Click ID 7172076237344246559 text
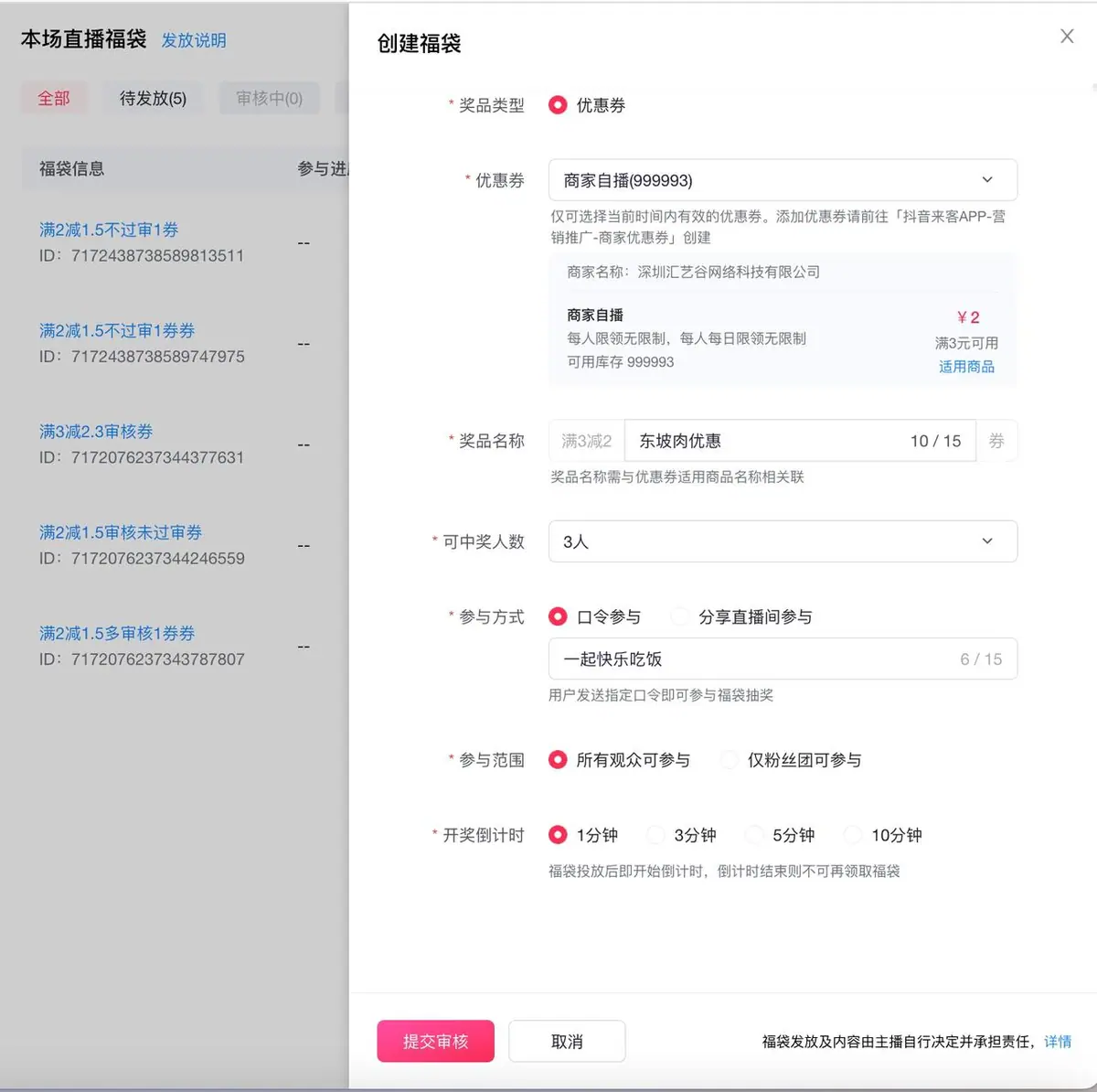Viewport: 1097px width, 1092px height. 142,558
